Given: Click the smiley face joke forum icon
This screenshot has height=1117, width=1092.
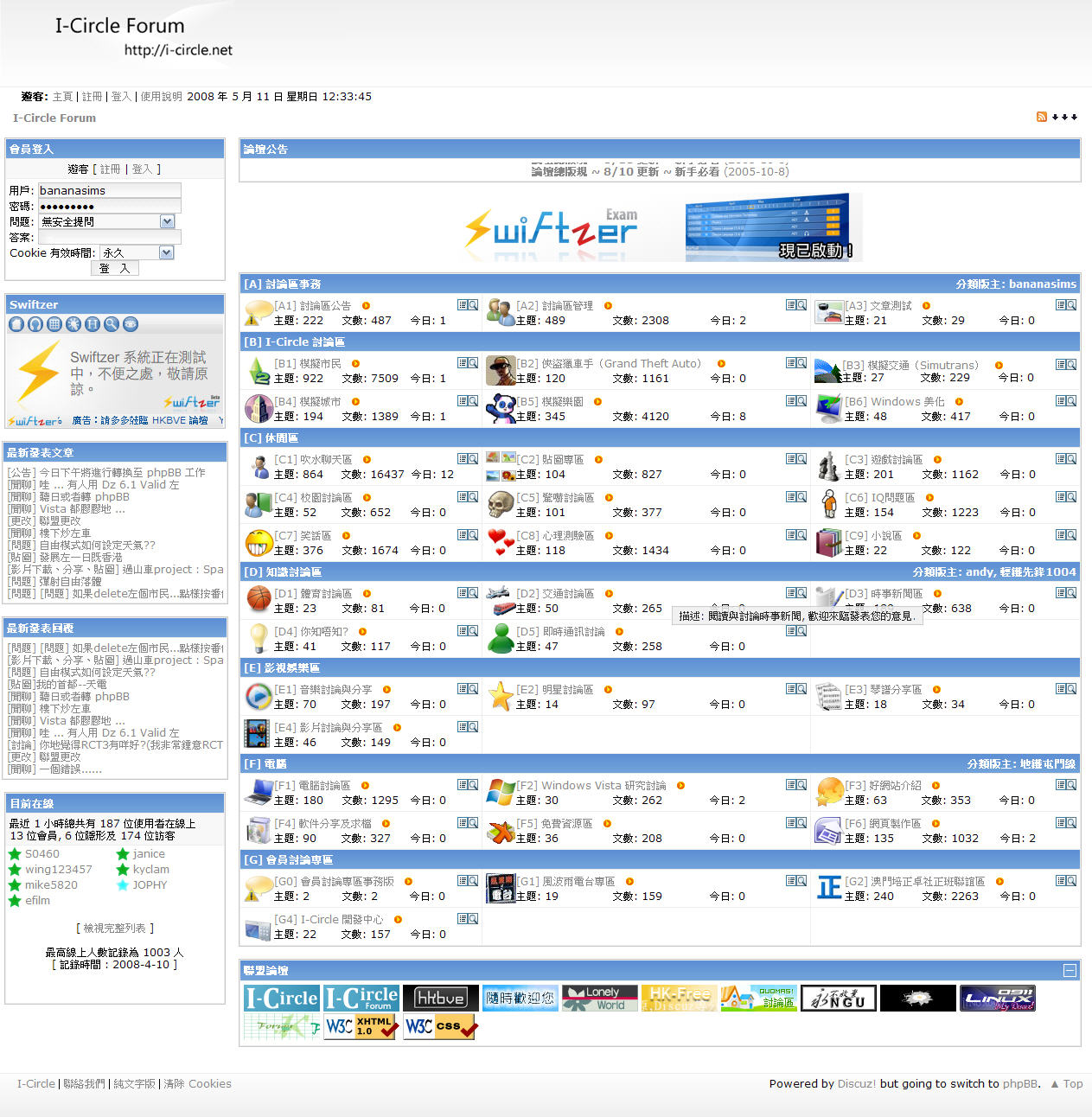Looking at the screenshot, I should coord(259,543).
